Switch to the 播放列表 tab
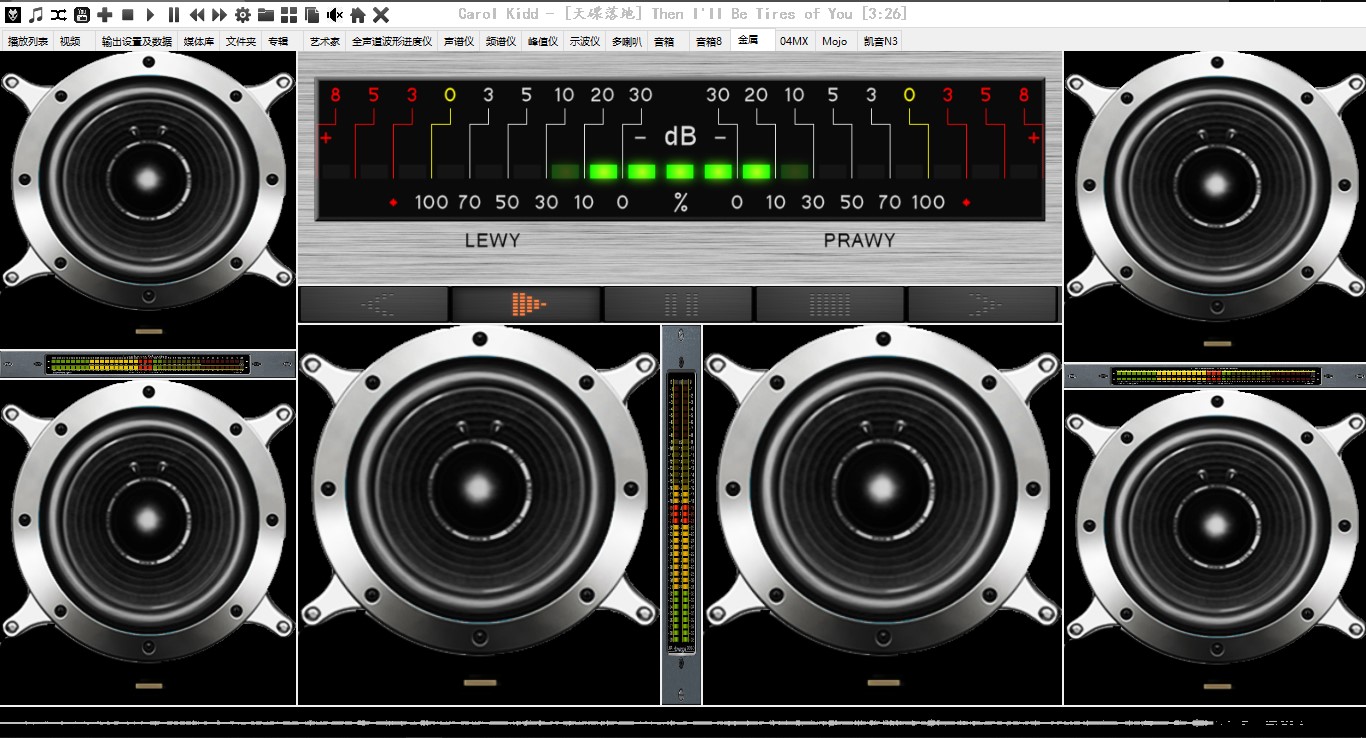This screenshot has width=1366, height=738. (28, 42)
